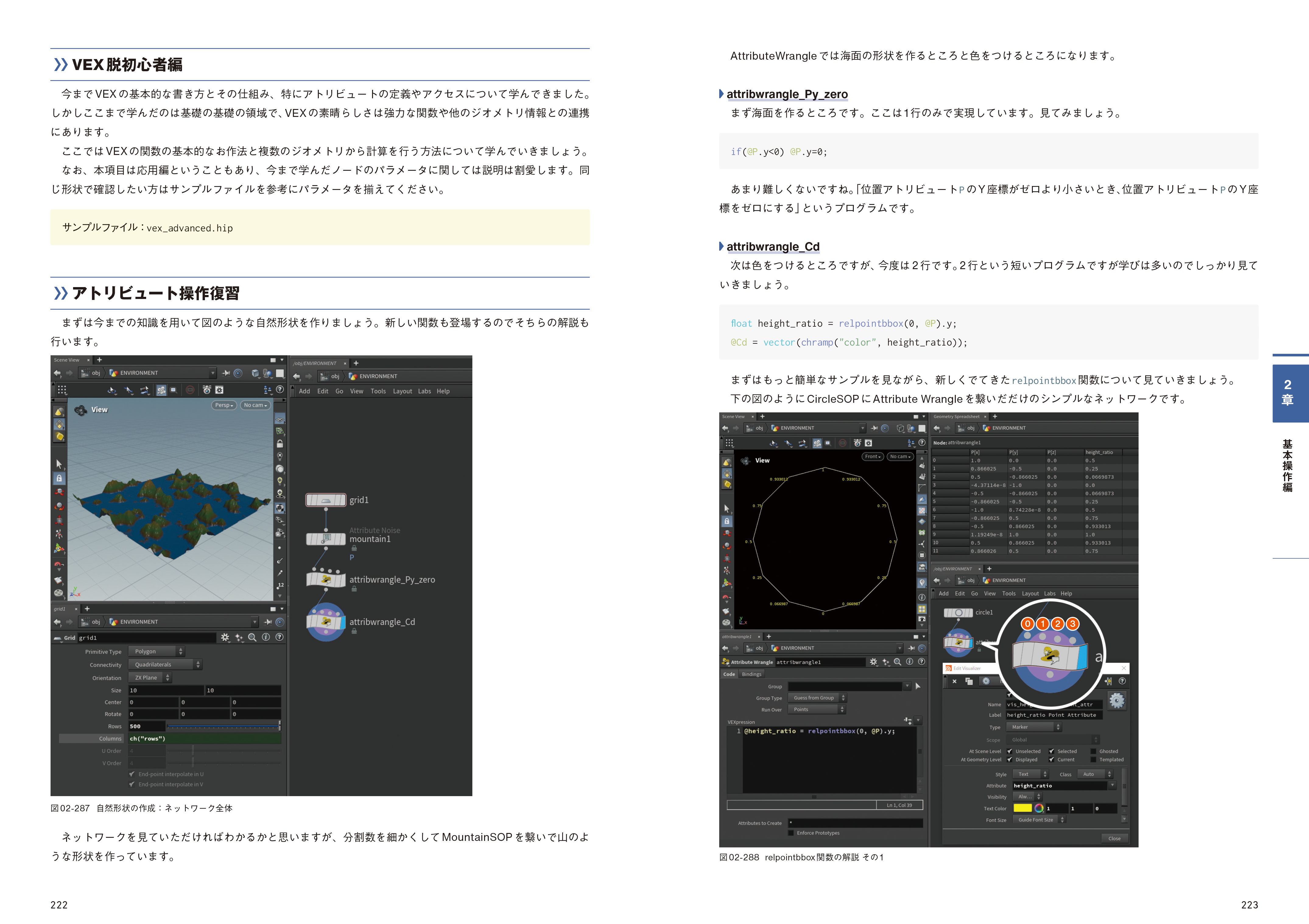Screen dimensions: 1309x924
Task: Toggle the Templated checkbox
Action: 1093,759
